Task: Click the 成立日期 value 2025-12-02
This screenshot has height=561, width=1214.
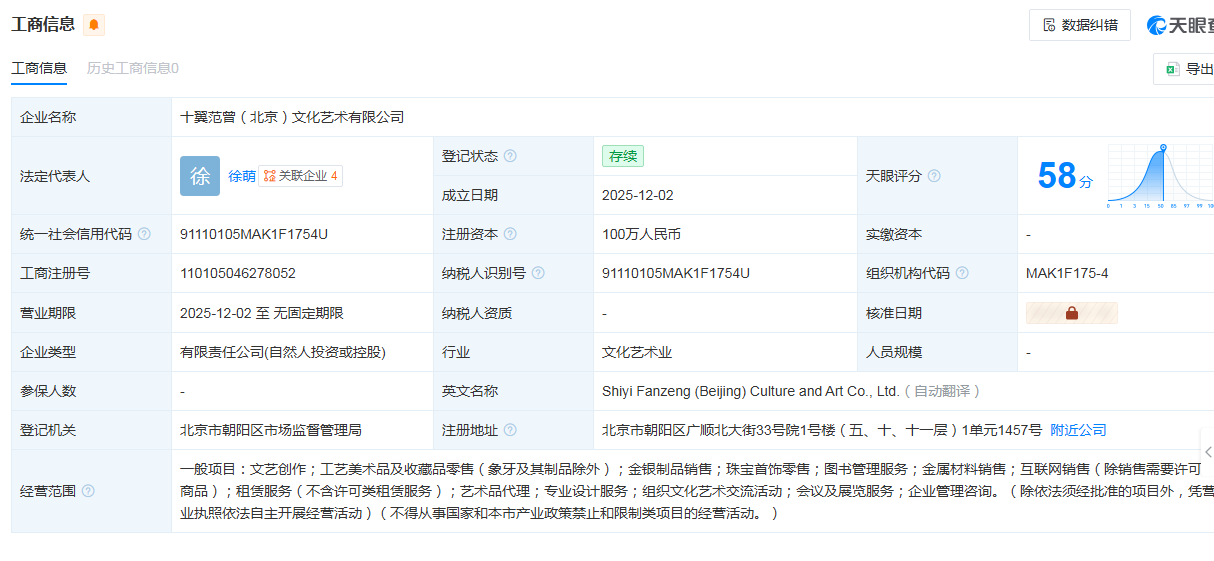Action: coord(638,195)
